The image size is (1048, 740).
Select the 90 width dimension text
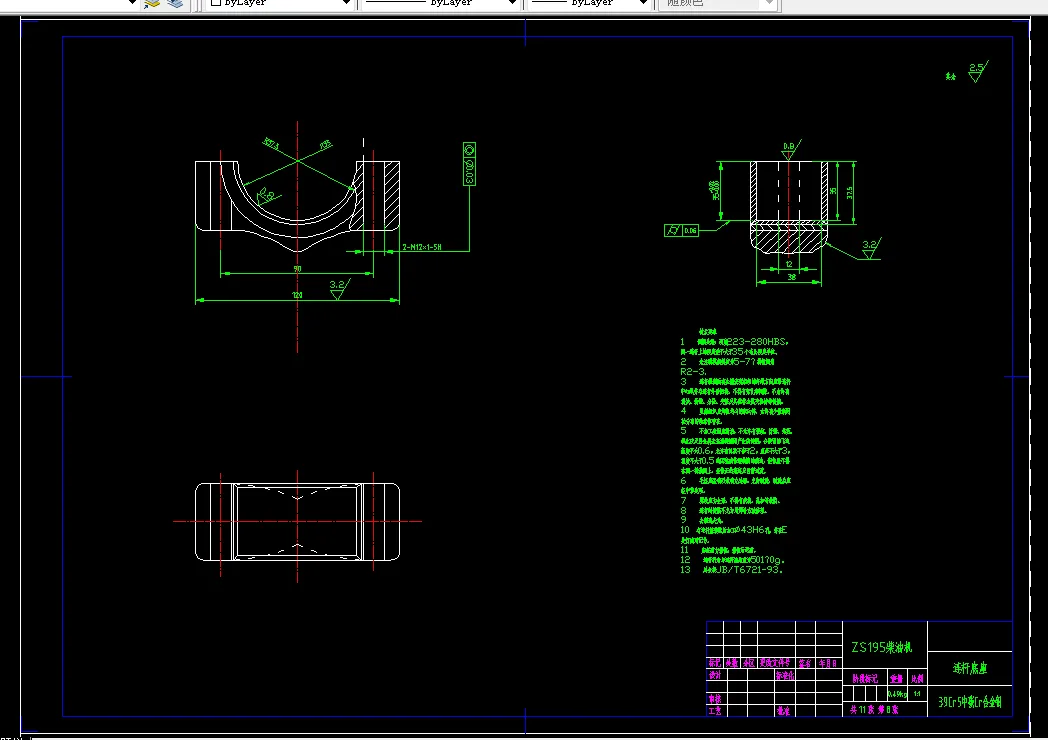coord(297,269)
